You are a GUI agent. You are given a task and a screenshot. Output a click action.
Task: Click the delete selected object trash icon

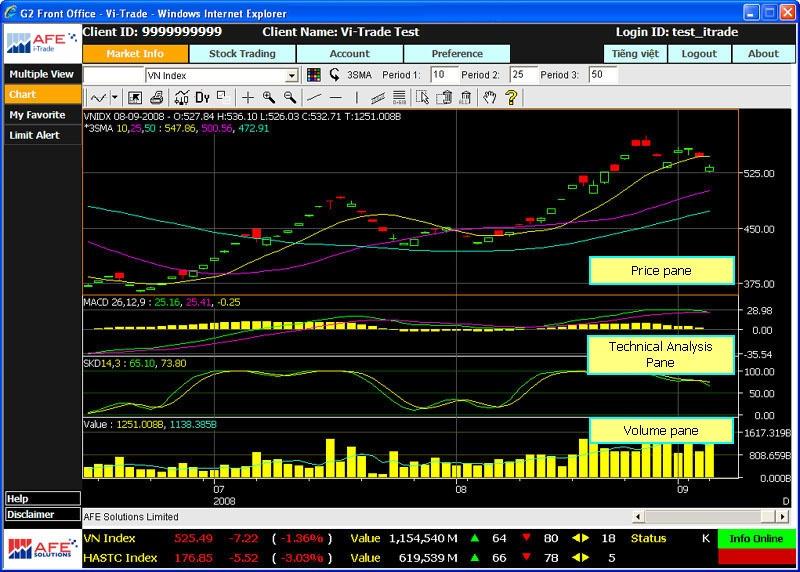[x=444, y=97]
